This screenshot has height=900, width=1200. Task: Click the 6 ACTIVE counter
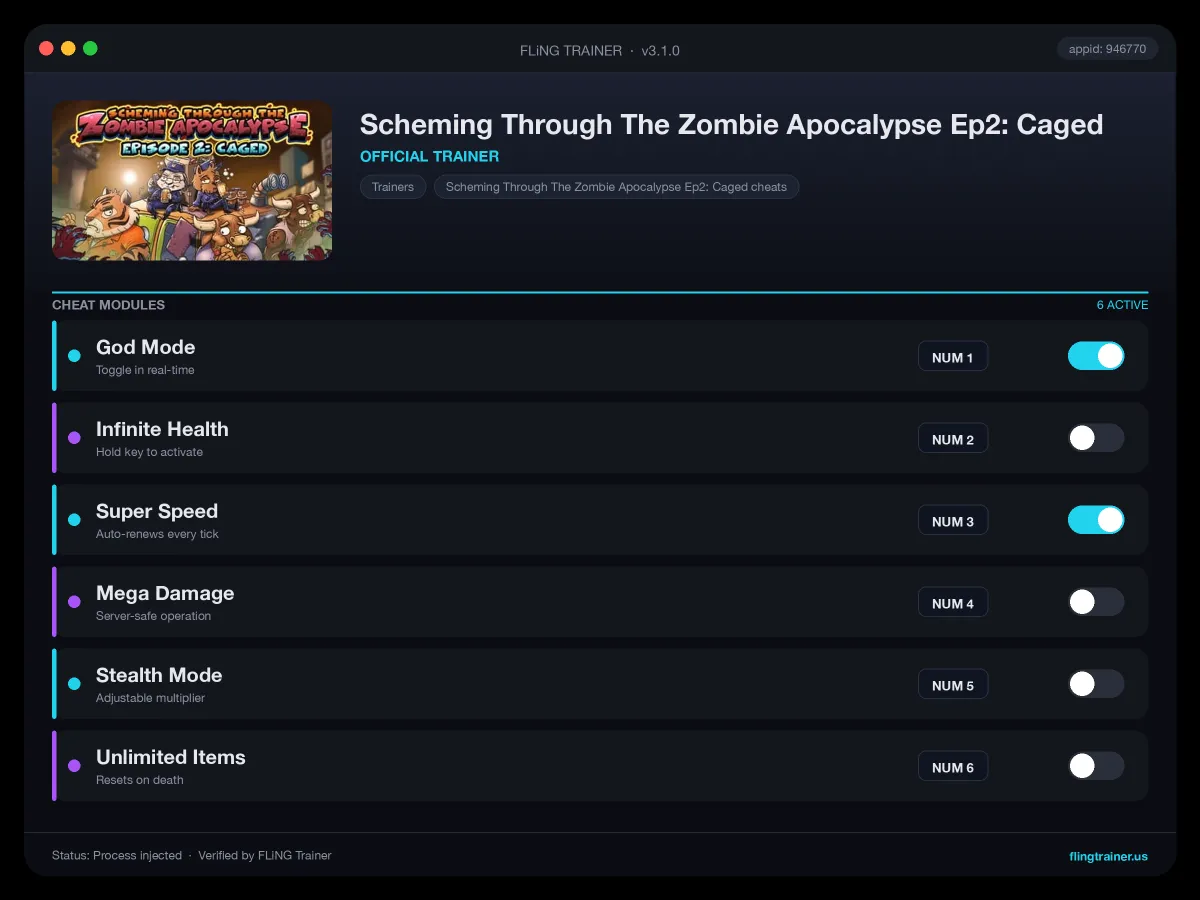1122,305
